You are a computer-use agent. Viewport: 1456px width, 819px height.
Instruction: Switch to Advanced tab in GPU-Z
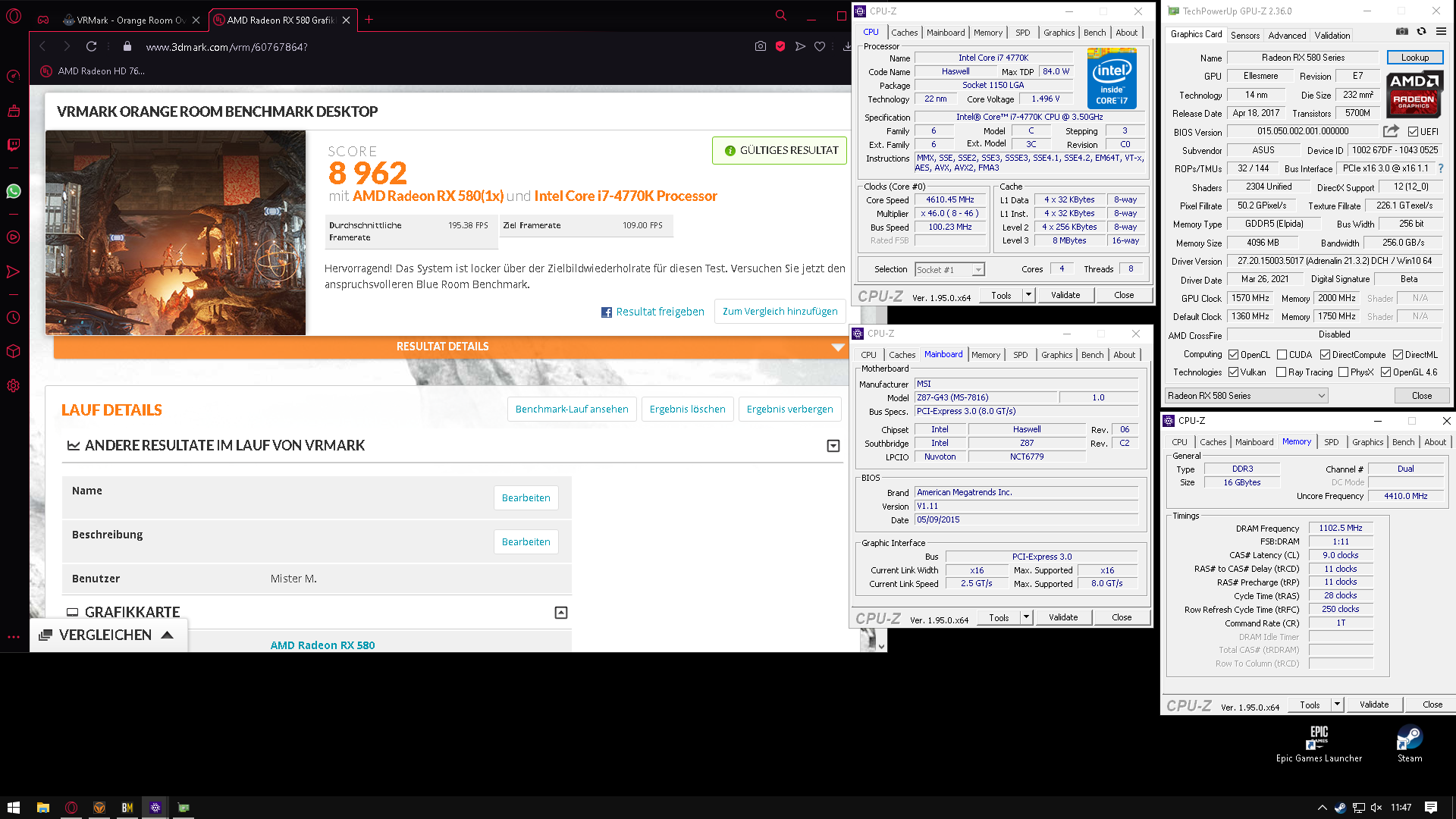1287,35
